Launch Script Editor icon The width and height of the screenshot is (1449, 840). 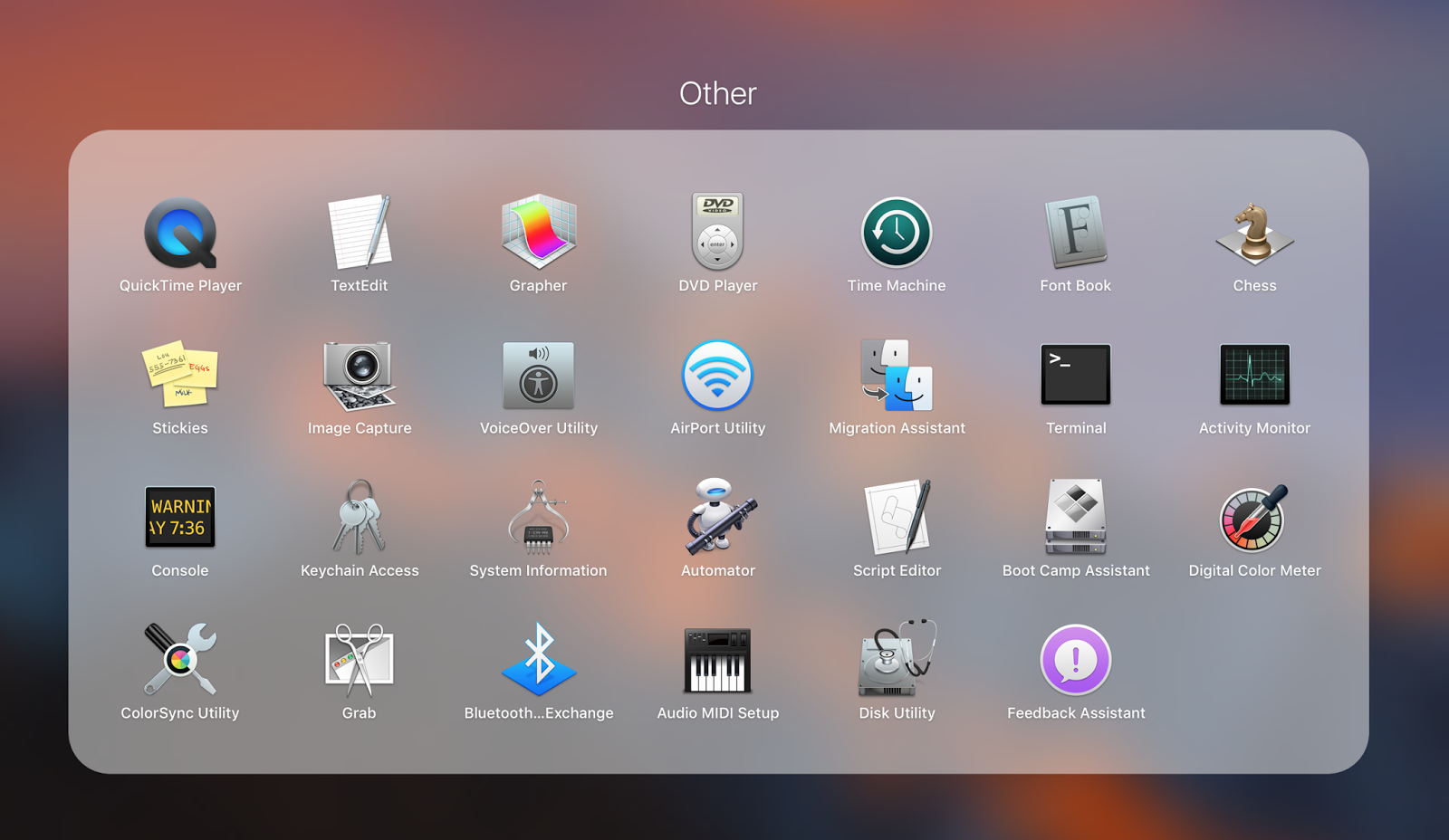point(897,517)
